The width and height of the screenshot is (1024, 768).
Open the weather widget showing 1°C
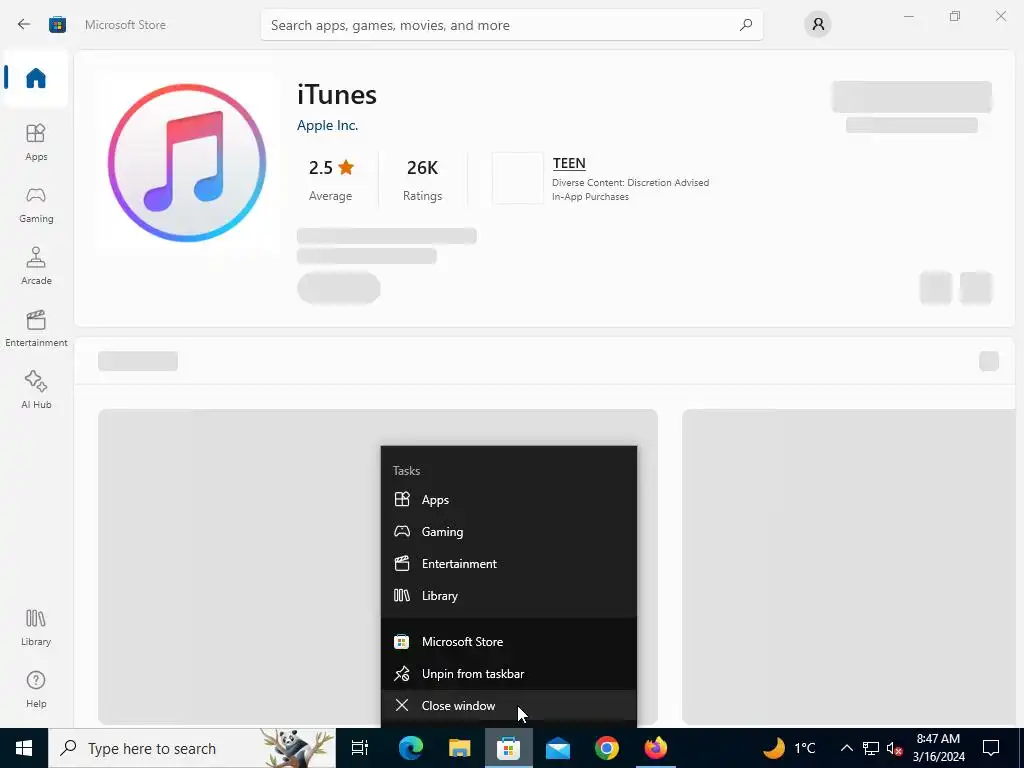click(790, 748)
